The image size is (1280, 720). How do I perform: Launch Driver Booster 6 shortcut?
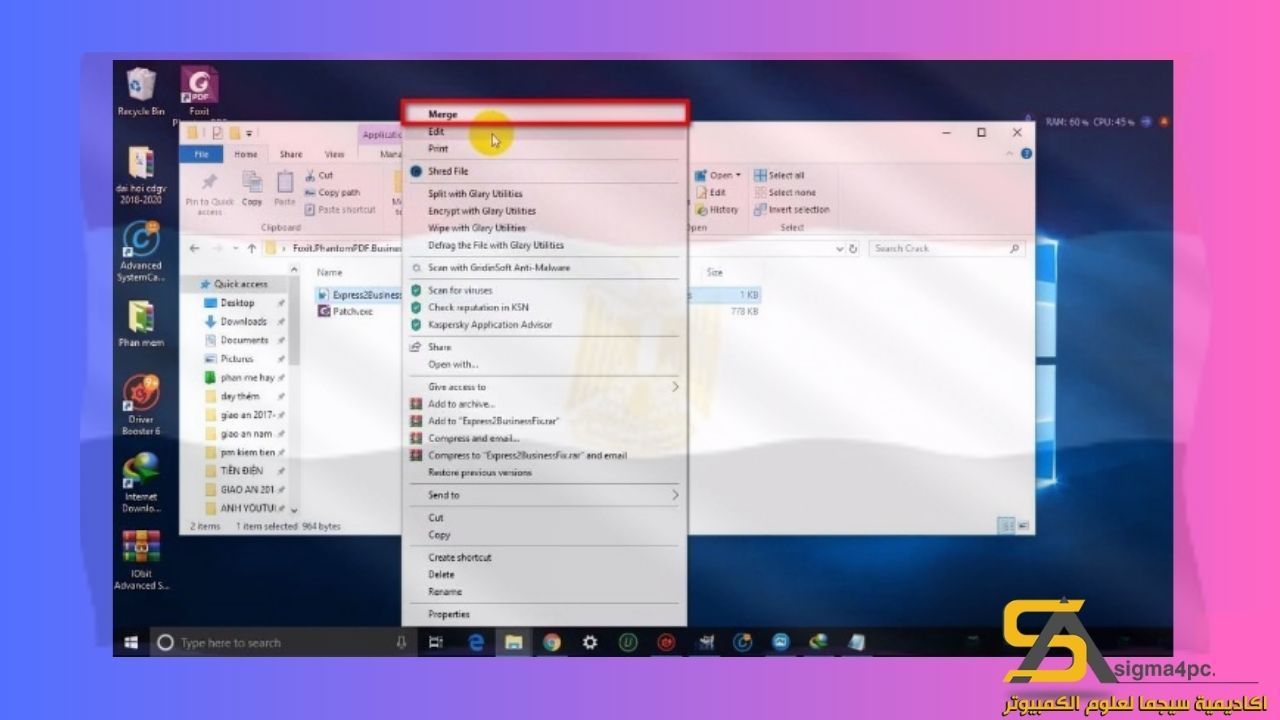pos(141,405)
